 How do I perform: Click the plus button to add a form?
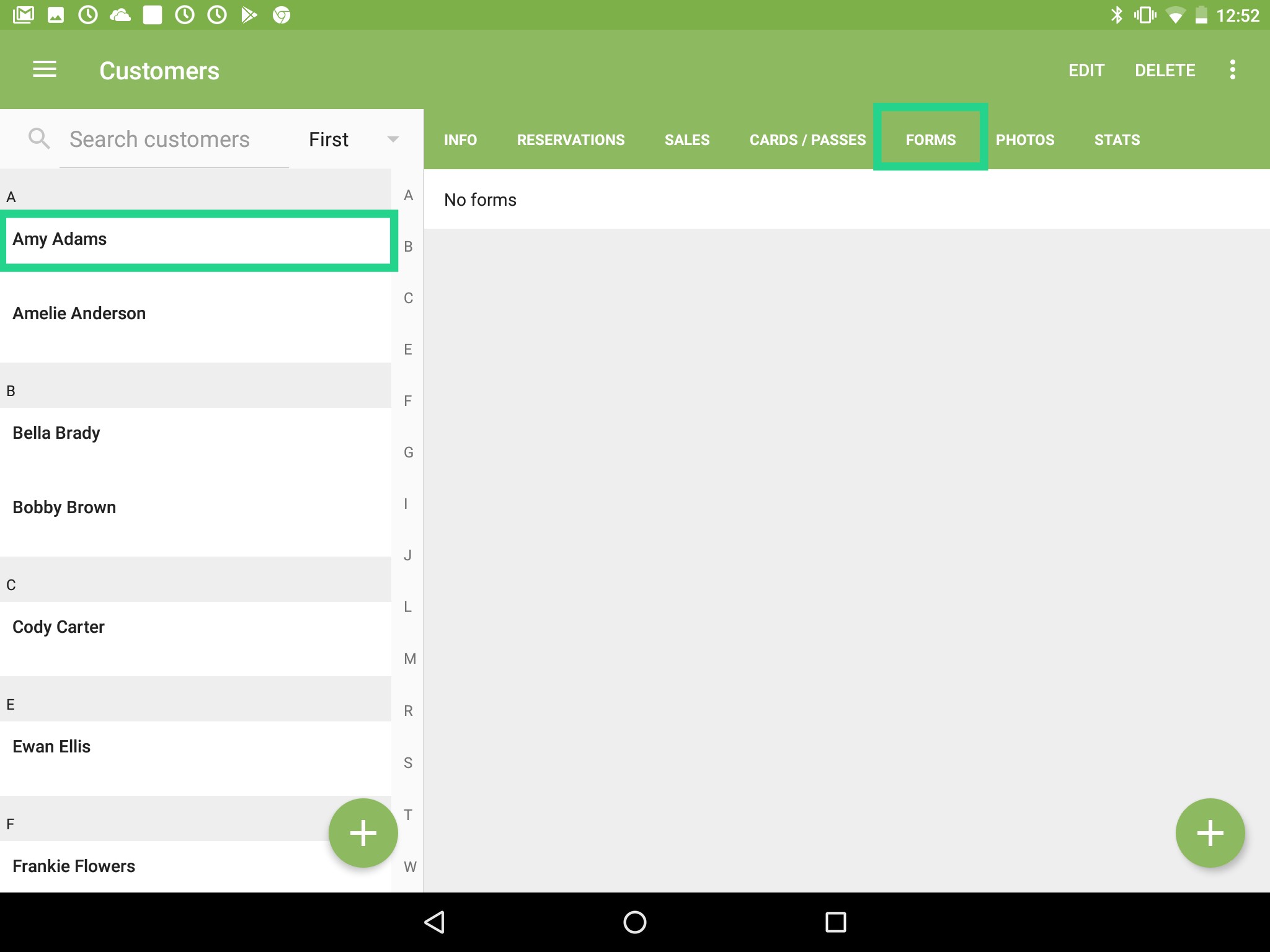[1210, 832]
